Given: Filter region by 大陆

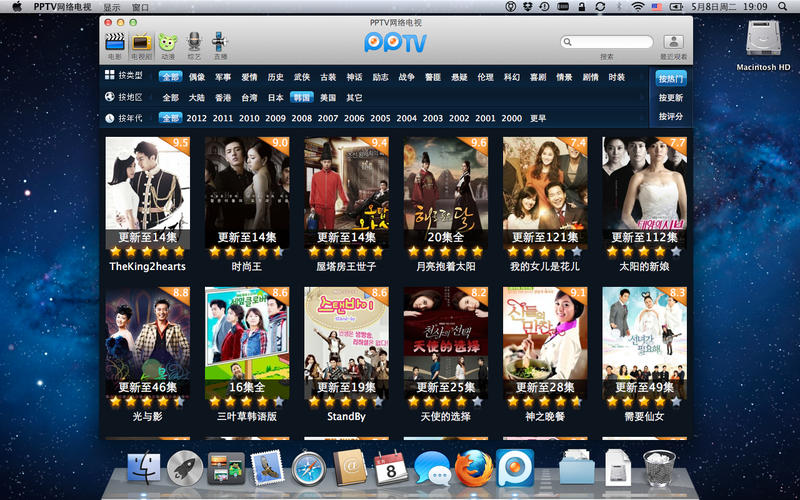Looking at the screenshot, I should point(197,97).
